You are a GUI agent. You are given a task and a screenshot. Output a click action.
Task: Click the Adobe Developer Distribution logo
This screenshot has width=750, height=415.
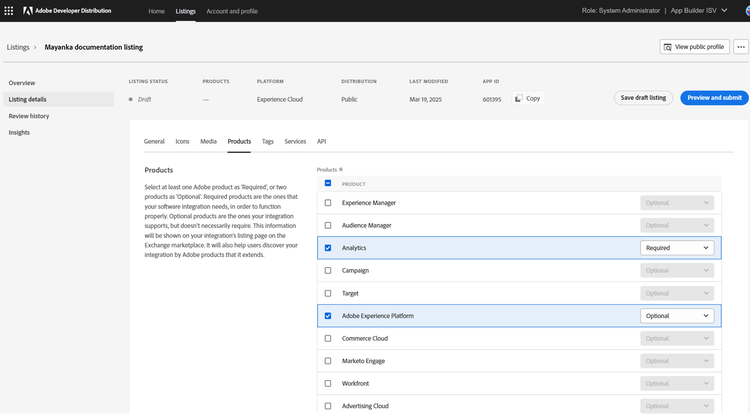(67, 11)
